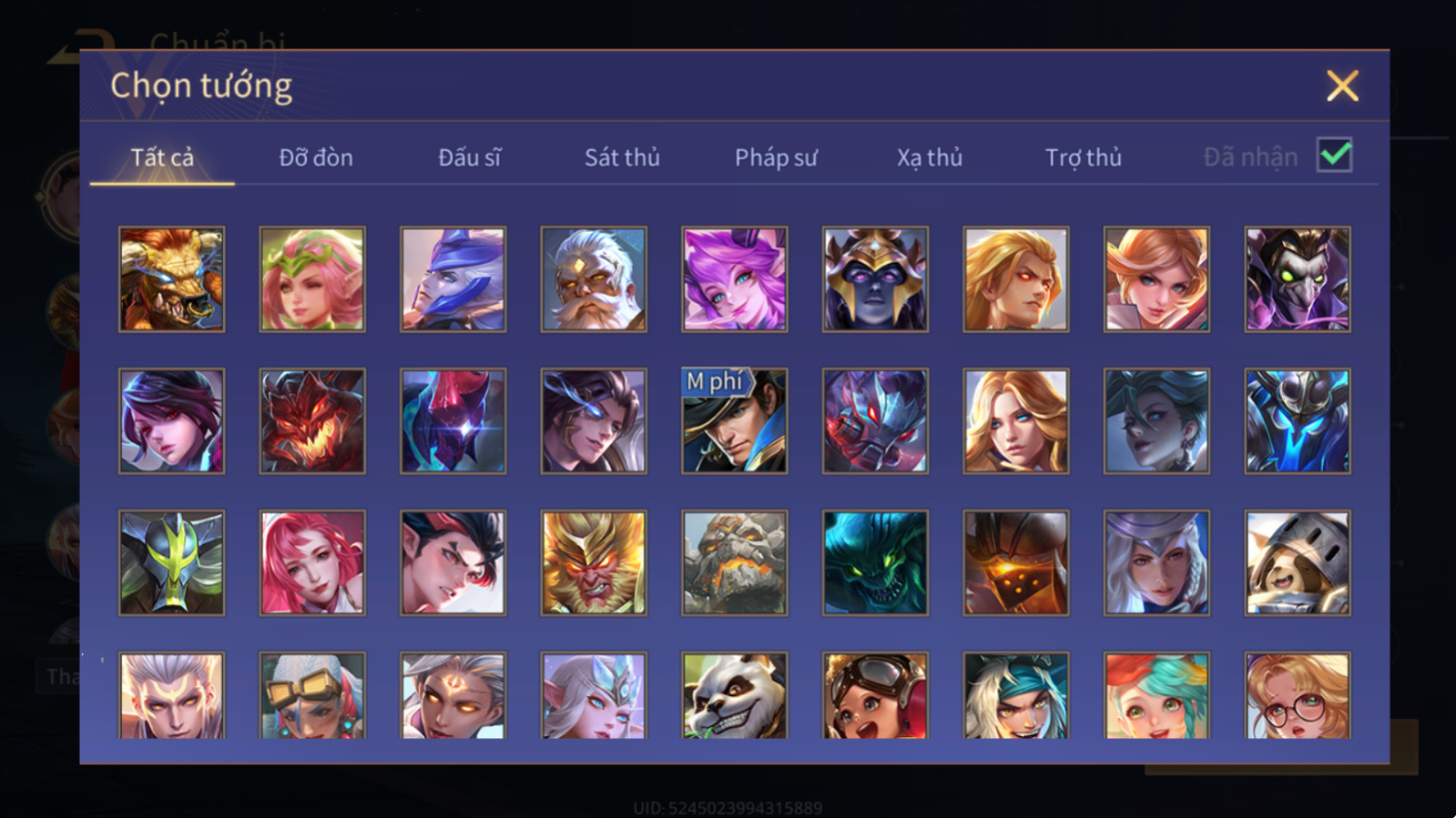Screen dimensions: 1456x818
Task: Show the 'Đấu sĩ' hero category
Action: click(470, 157)
